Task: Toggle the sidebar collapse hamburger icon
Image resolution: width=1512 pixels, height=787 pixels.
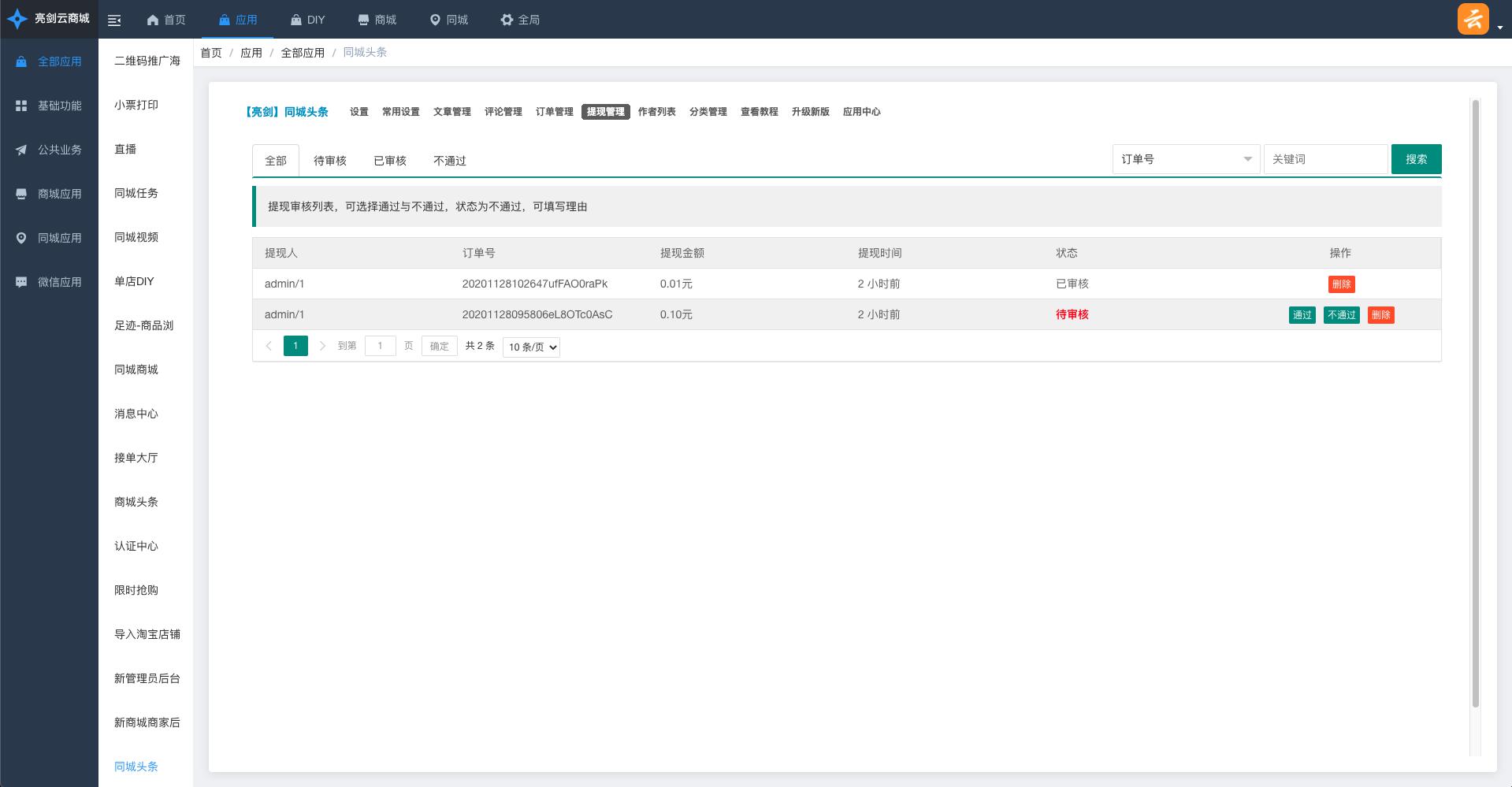Action: (114, 20)
